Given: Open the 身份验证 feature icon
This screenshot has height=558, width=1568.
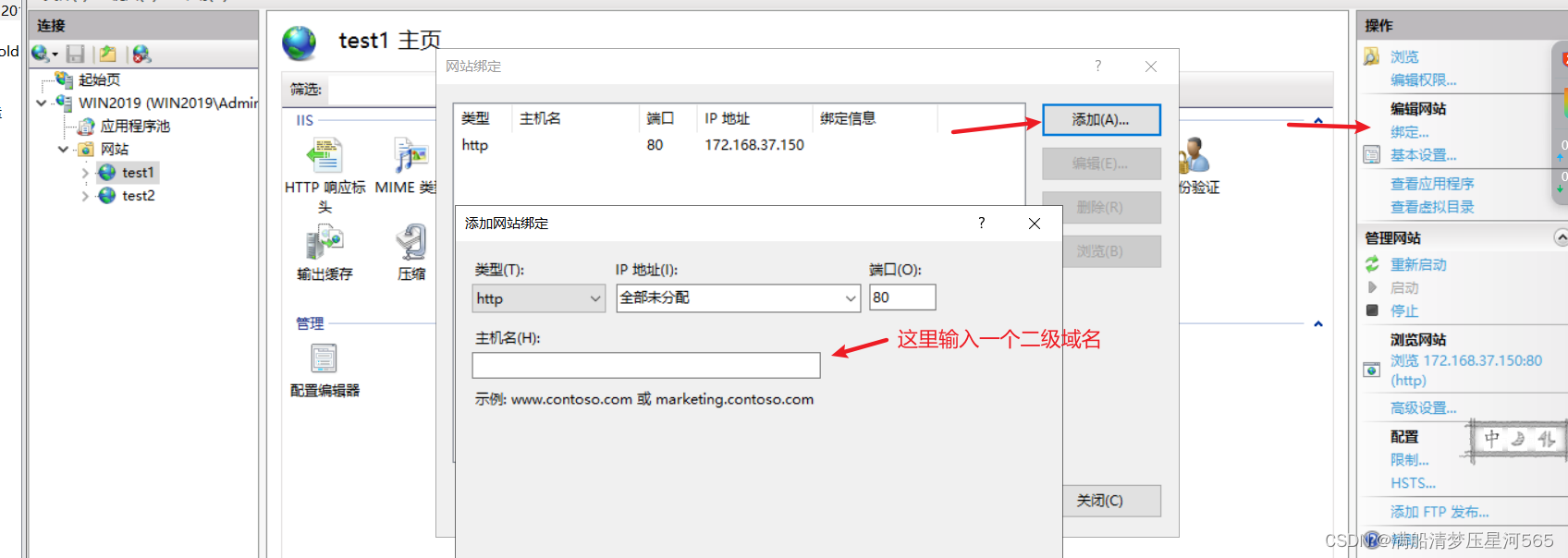Looking at the screenshot, I should pyautogui.click(x=1194, y=155).
